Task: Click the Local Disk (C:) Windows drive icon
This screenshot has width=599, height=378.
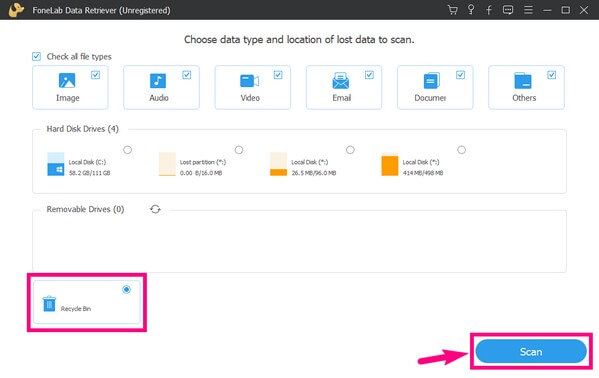Action: point(56,164)
